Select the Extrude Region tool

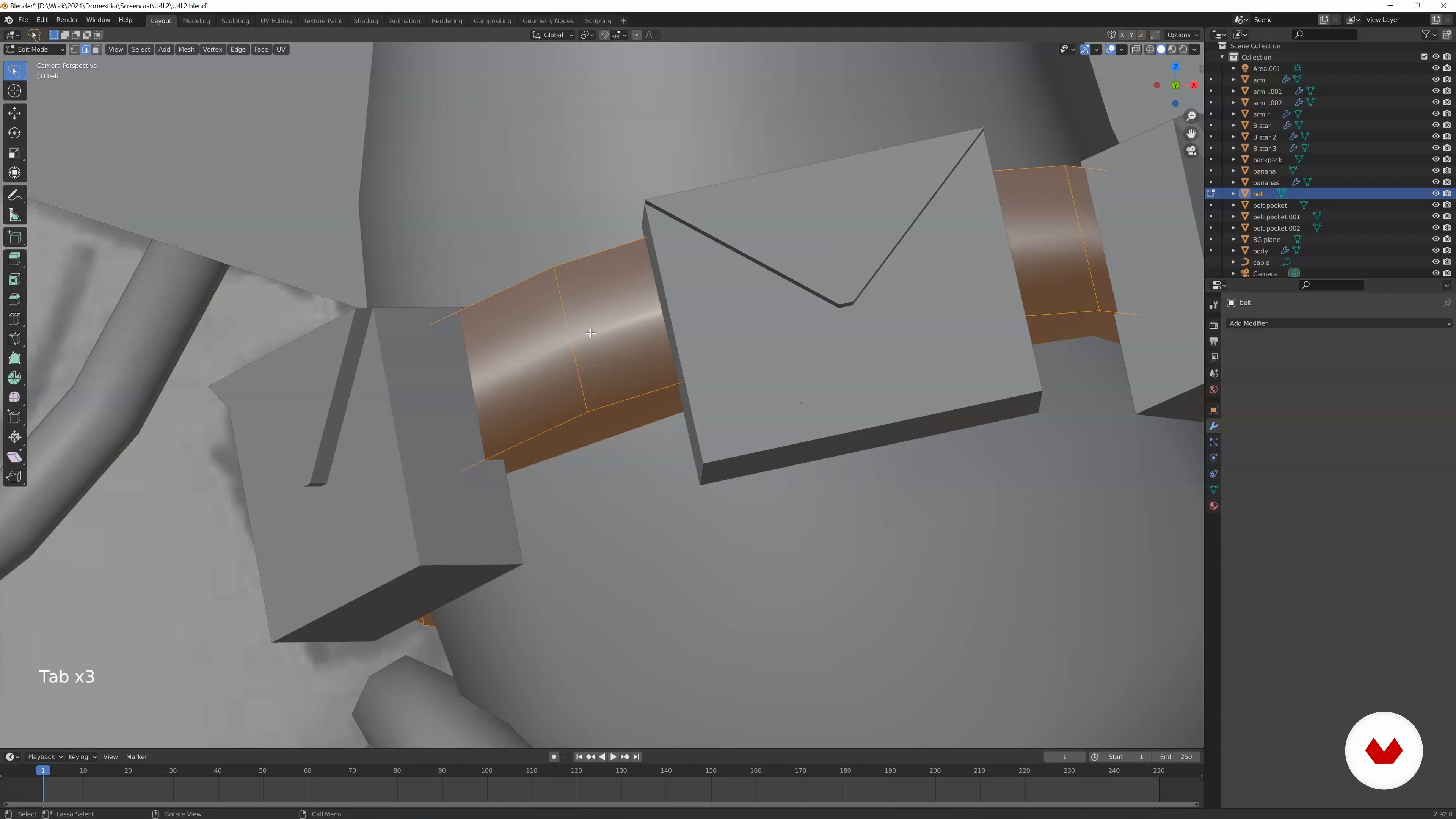[14, 259]
